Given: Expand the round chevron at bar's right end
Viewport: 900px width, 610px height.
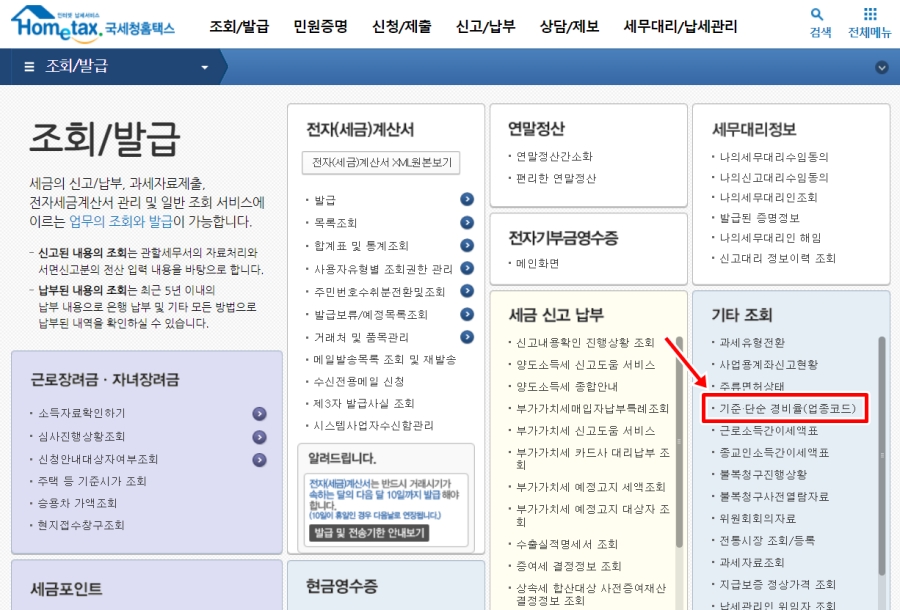Looking at the screenshot, I should click(882, 67).
